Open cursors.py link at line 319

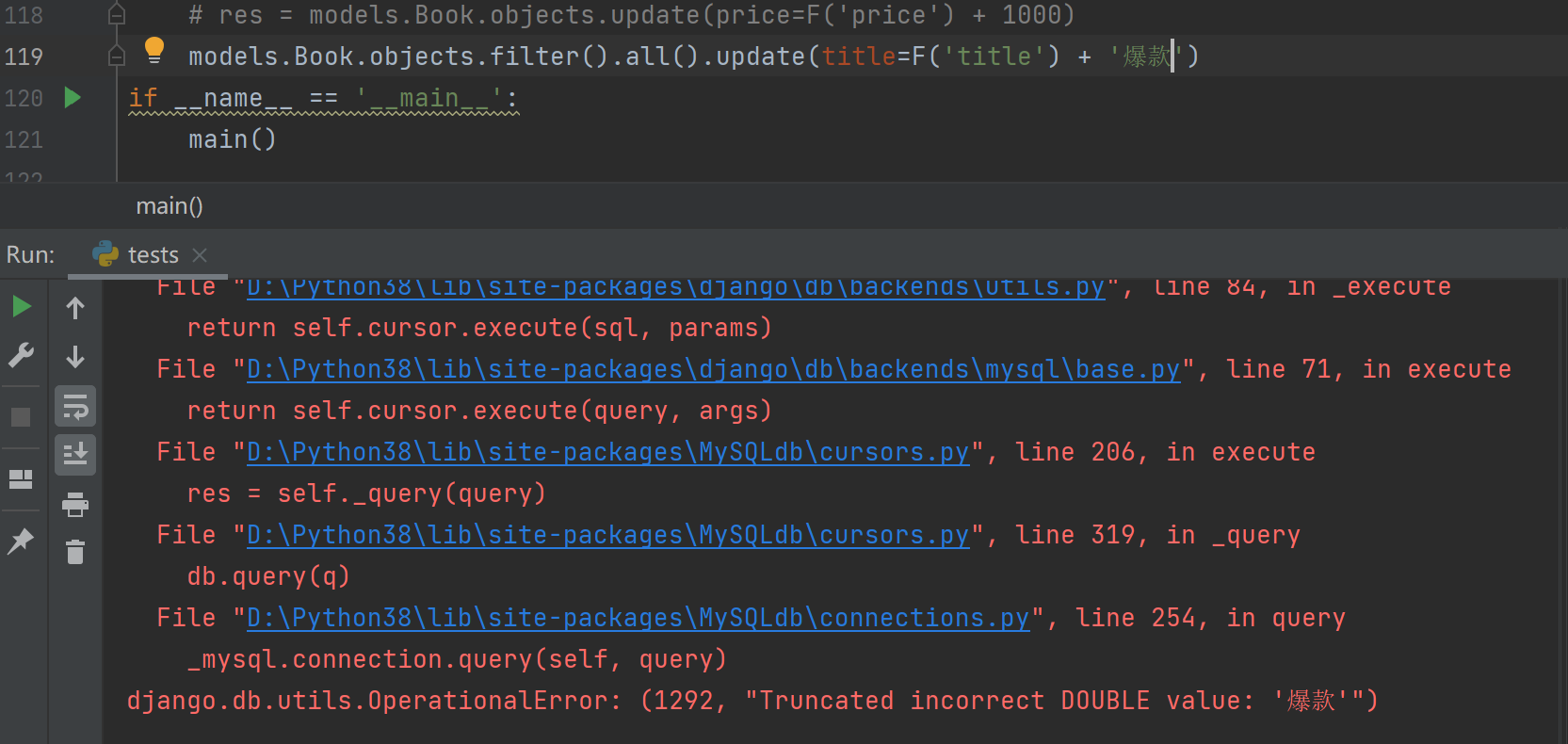[x=607, y=535]
